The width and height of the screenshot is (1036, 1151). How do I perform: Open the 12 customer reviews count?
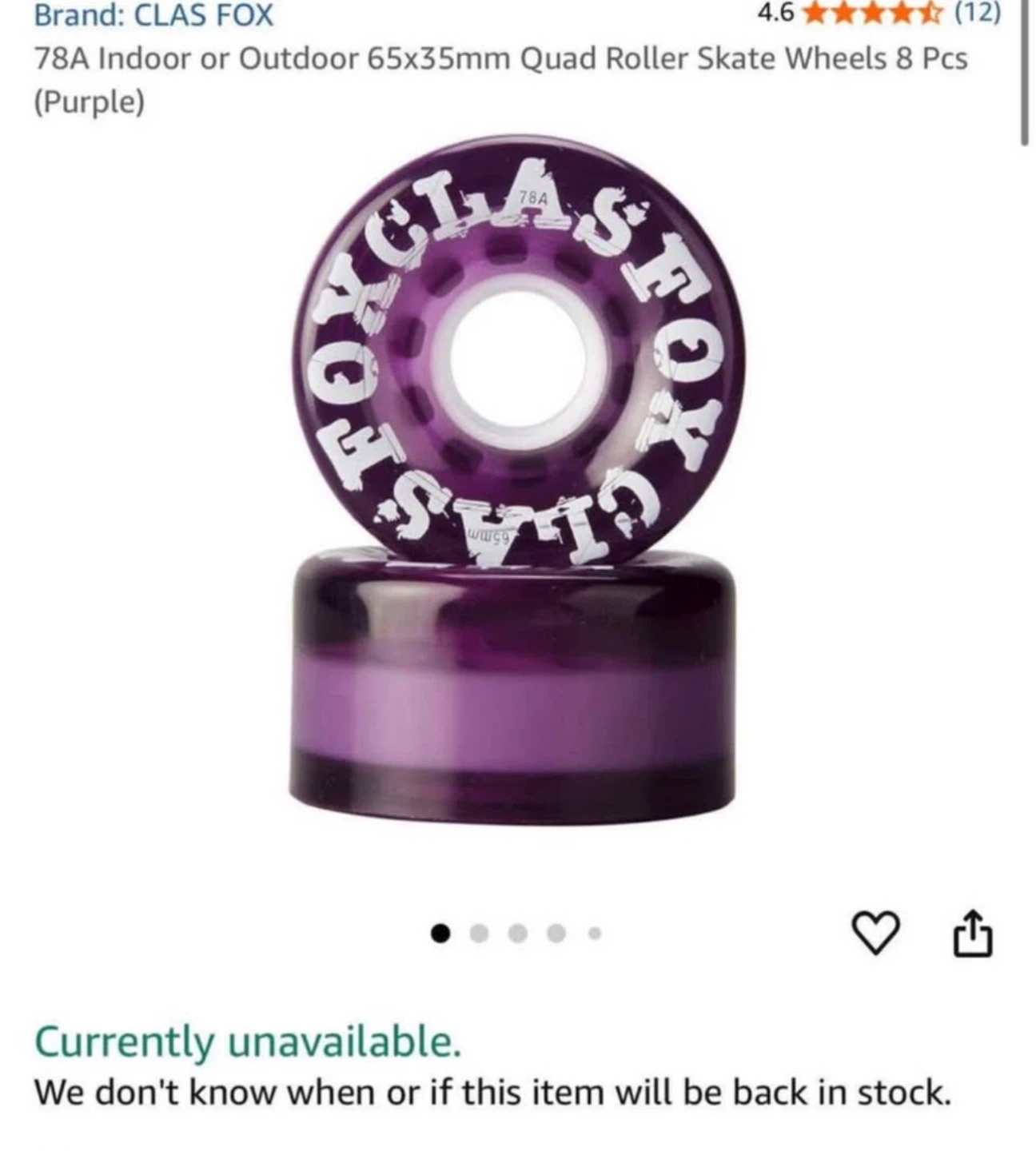[x=974, y=13]
